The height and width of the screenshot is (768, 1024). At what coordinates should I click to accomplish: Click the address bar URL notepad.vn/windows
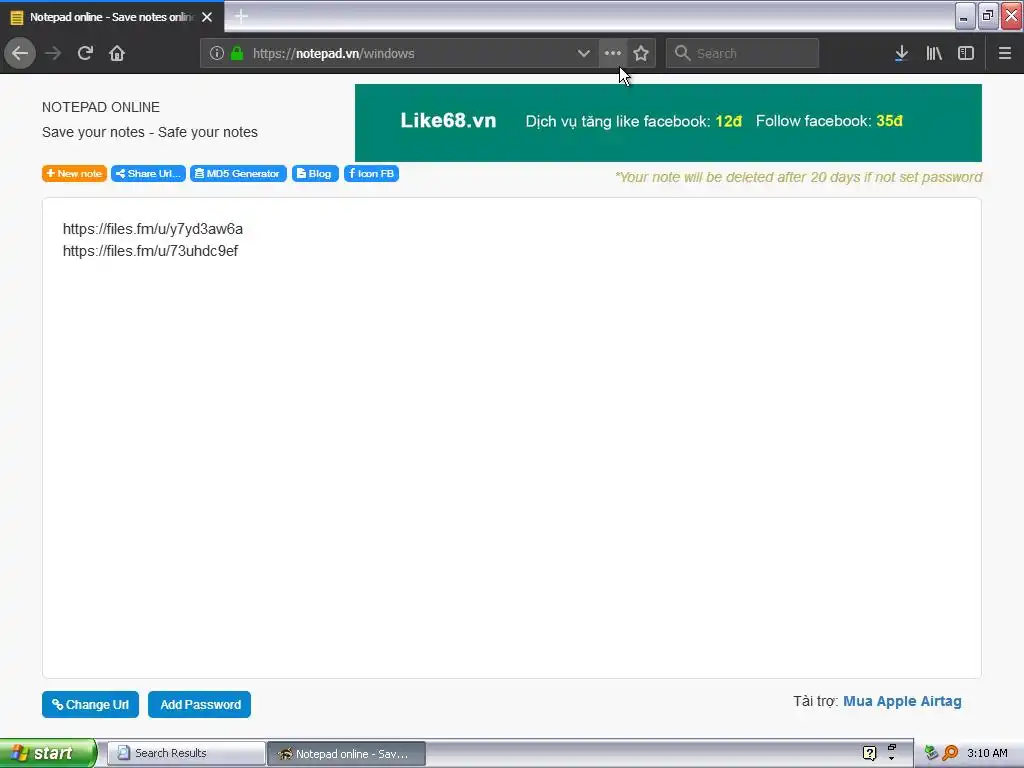334,53
